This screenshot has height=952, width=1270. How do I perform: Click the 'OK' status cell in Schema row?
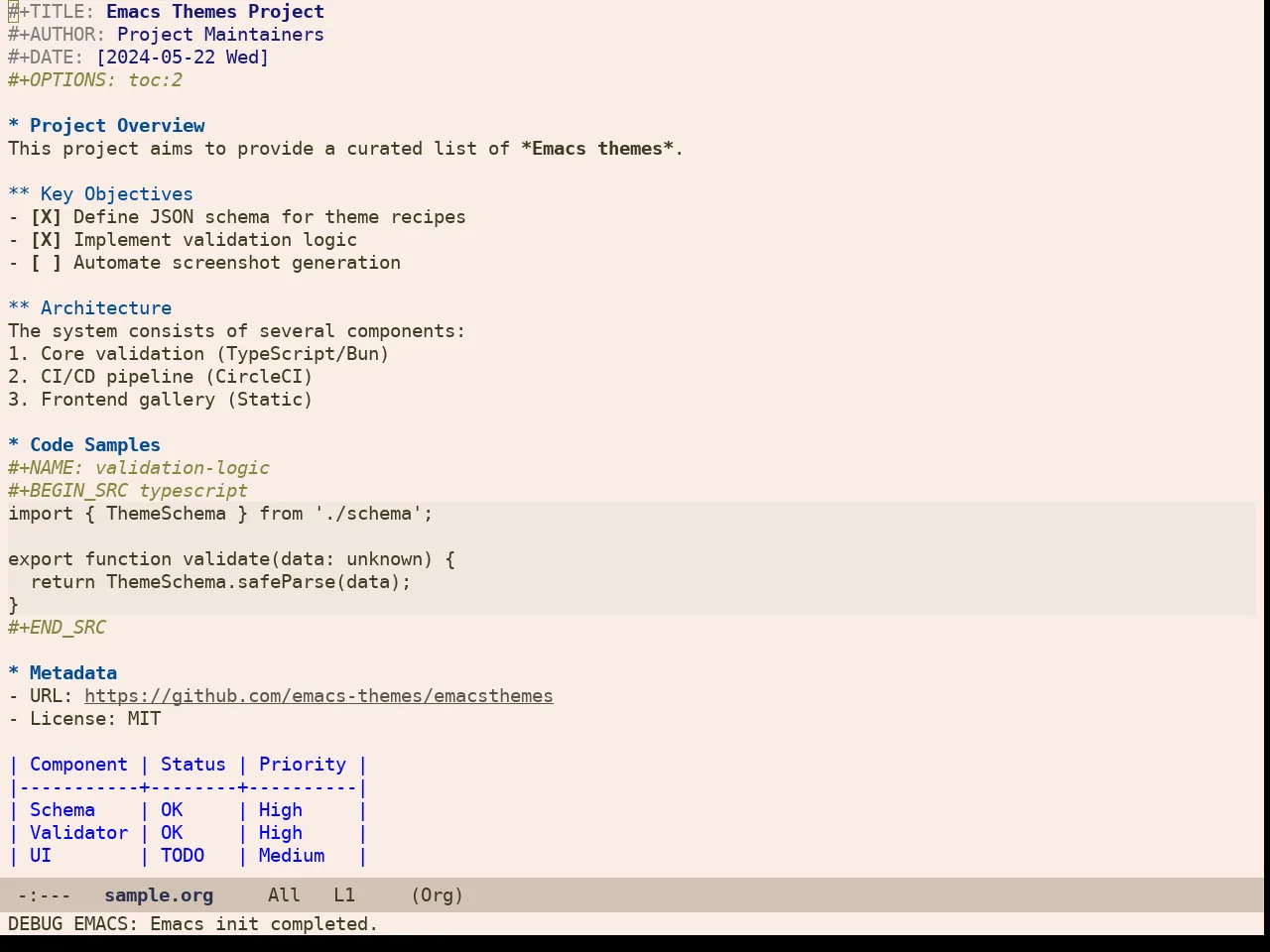[x=172, y=810]
